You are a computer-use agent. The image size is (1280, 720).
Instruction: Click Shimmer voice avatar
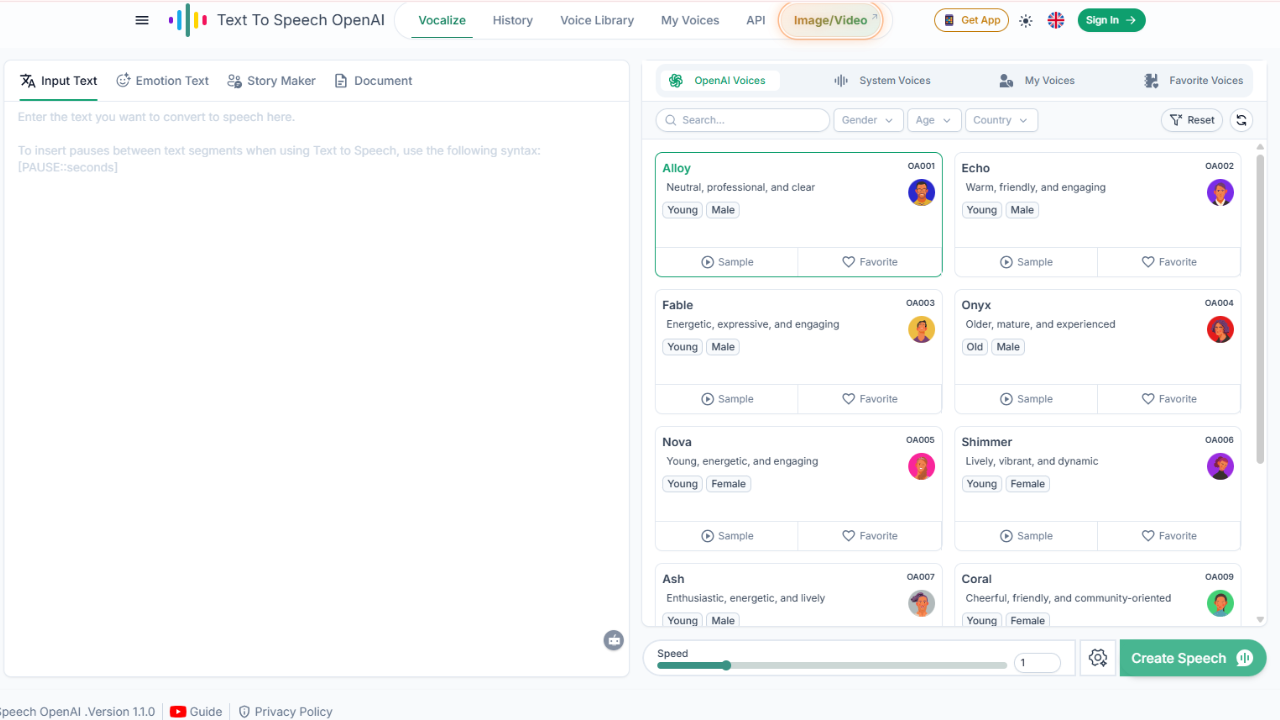(x=1221, y=466)
